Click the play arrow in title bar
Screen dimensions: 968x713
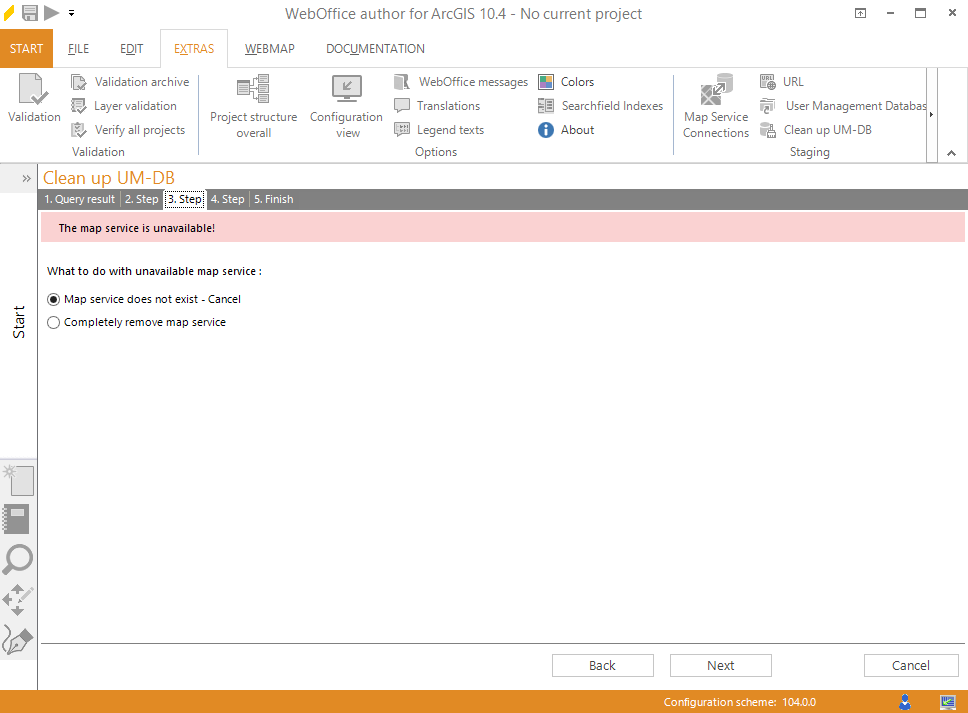pyautogui.click(x=52, y=13)
